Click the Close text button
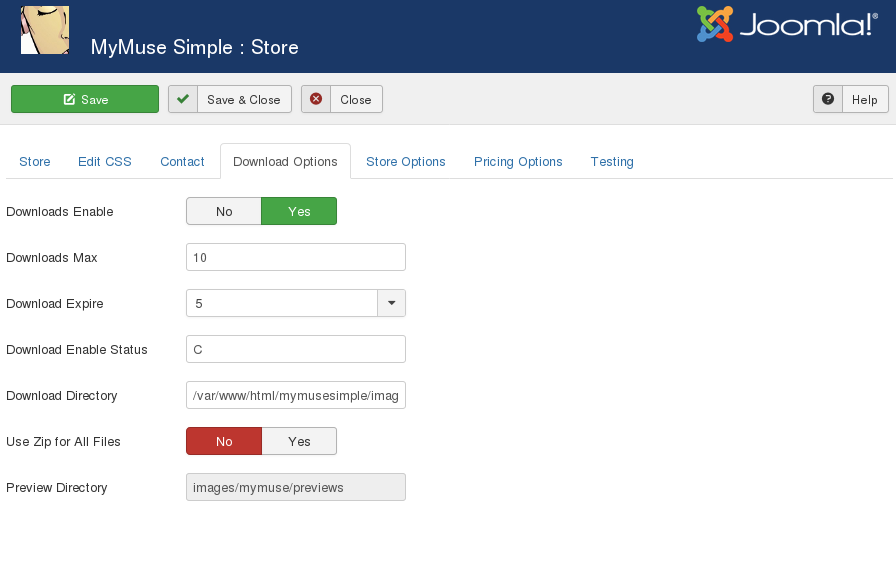The height and width of the screenshot is (571, 896). pyautogui.click(x=355, y=99)
